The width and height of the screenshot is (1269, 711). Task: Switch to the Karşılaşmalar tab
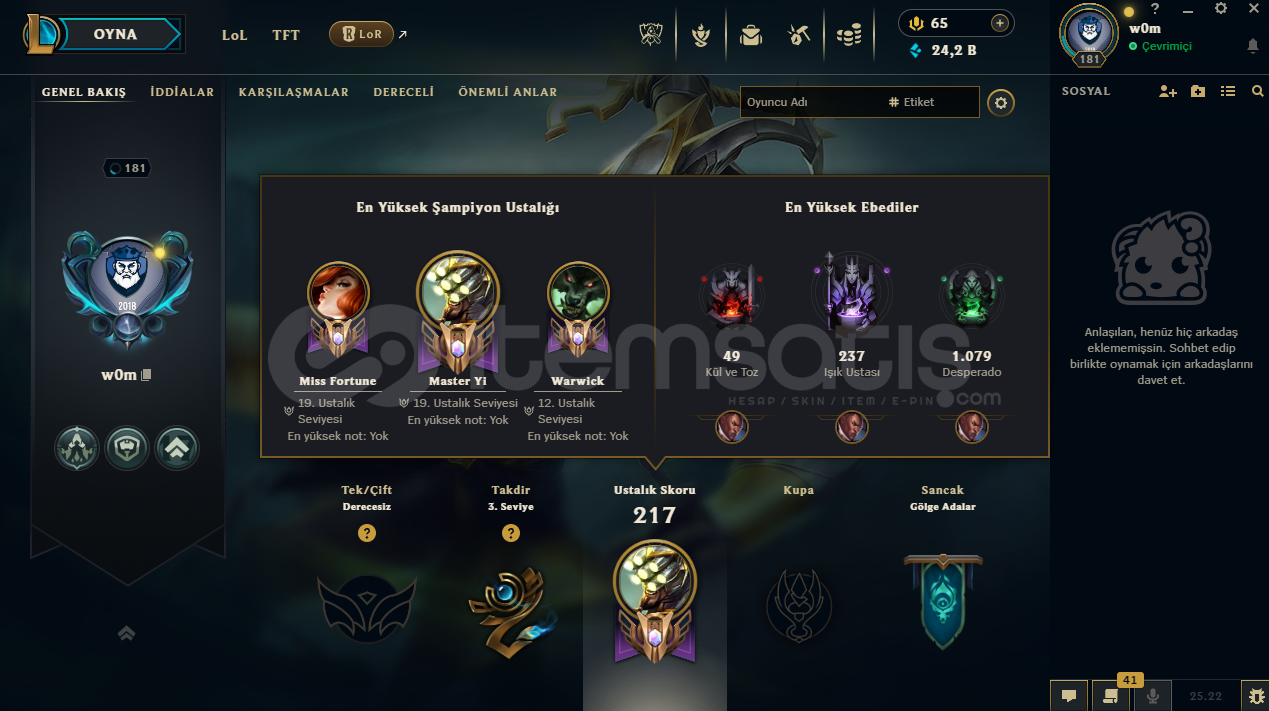[x=294, y=92]
